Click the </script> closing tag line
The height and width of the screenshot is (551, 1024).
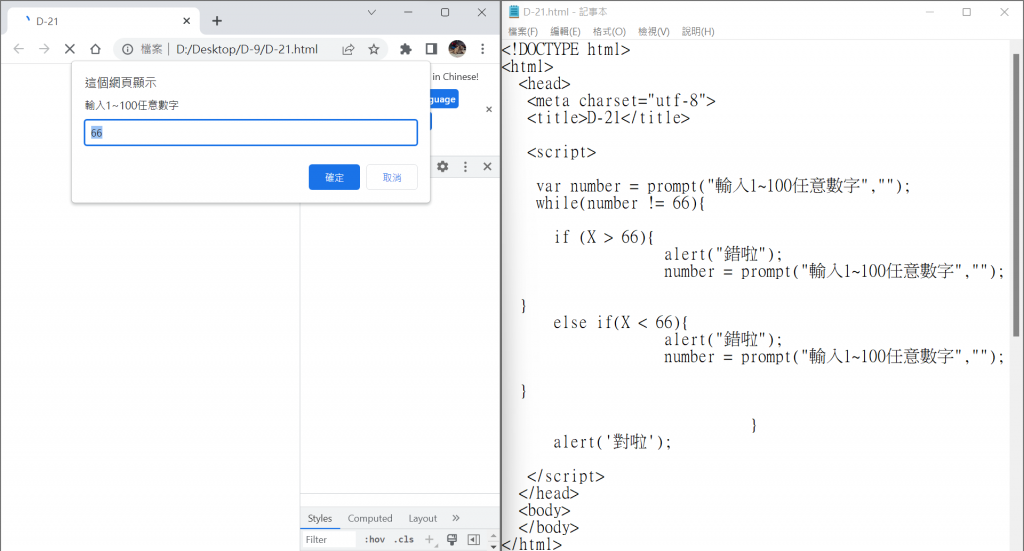click(x=566, y=477)
